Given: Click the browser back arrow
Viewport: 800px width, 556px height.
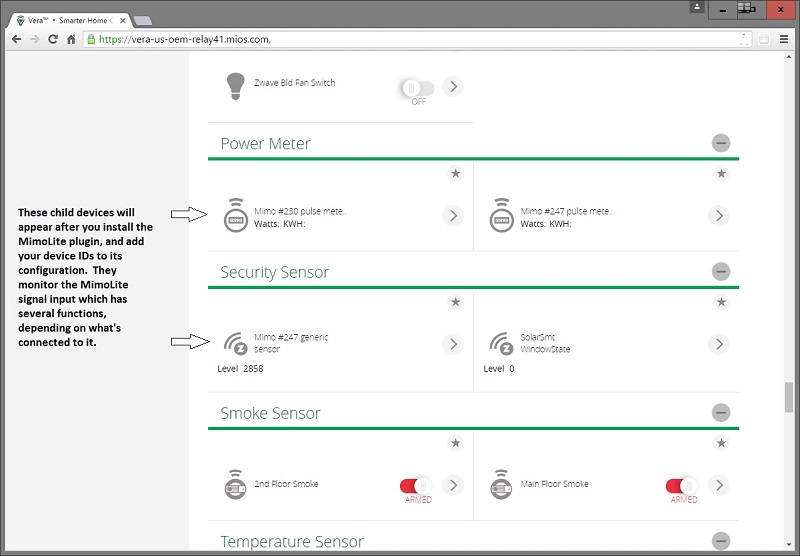Looking at the screenshot, I should tap(16, 39).
